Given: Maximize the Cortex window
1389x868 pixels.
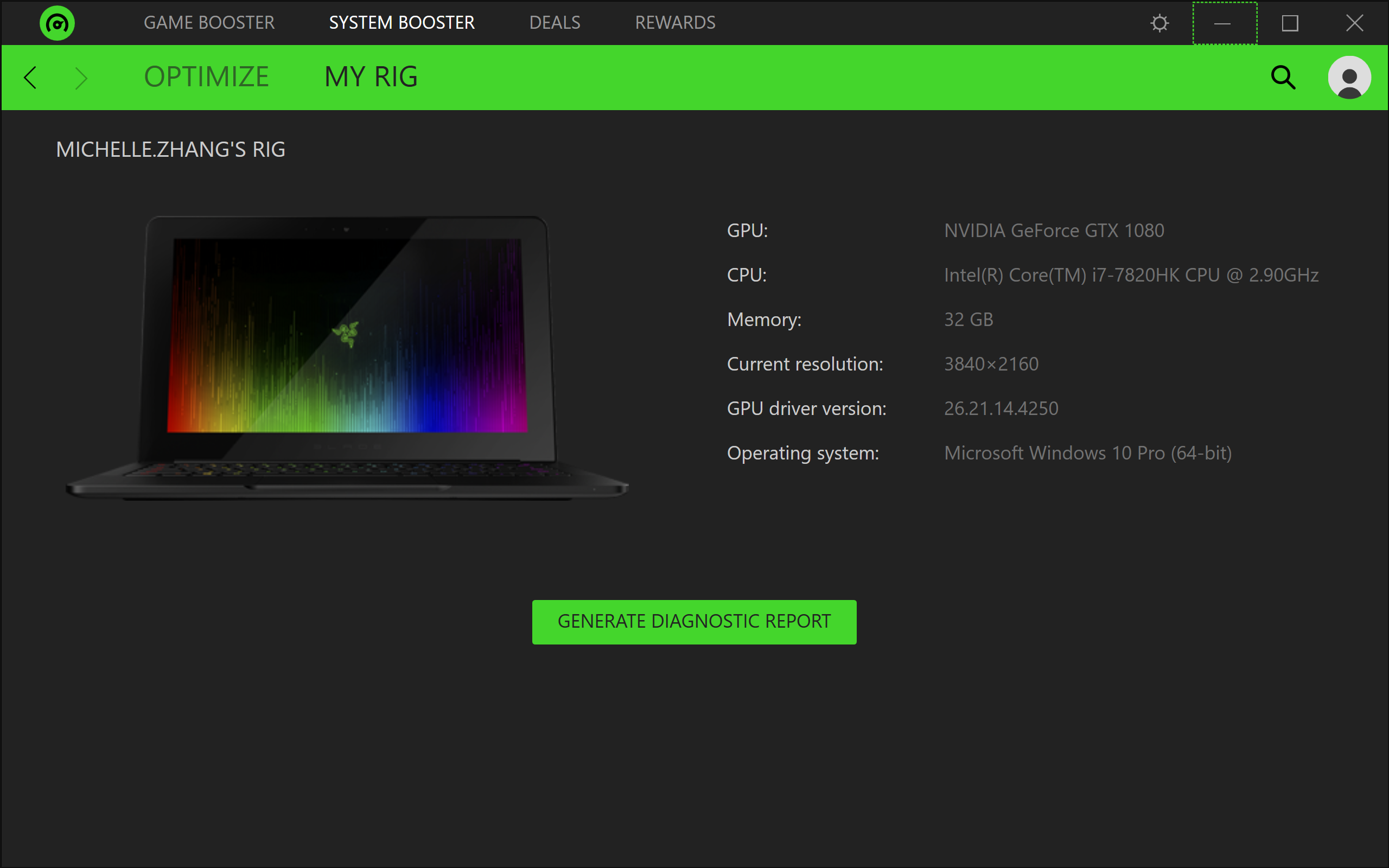Looking at the screenshot, I should 1290,23.
